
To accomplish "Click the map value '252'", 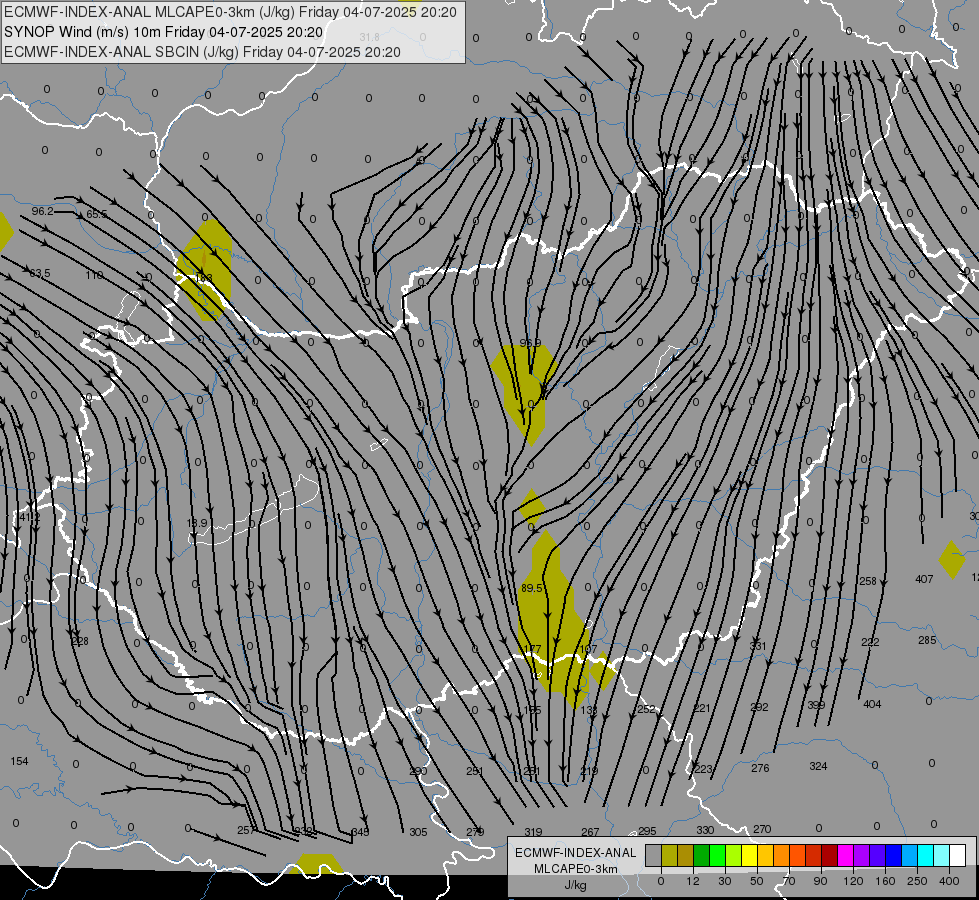I will pos(646,709).
